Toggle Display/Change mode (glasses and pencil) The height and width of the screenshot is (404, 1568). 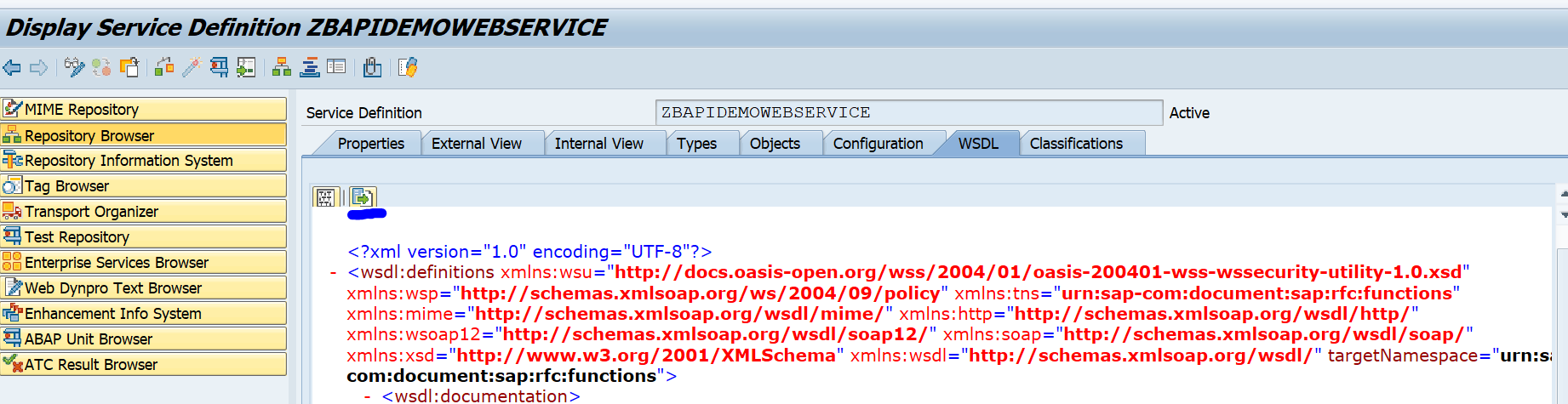point(74,68)
